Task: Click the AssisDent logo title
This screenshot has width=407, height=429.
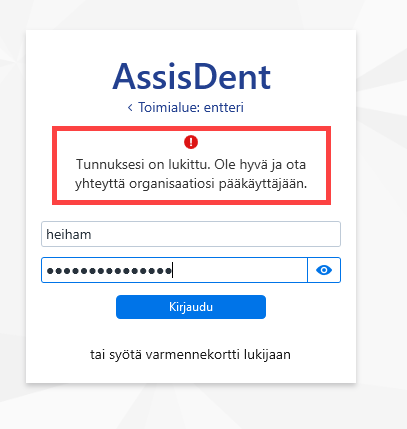Action: coord(191,77)
